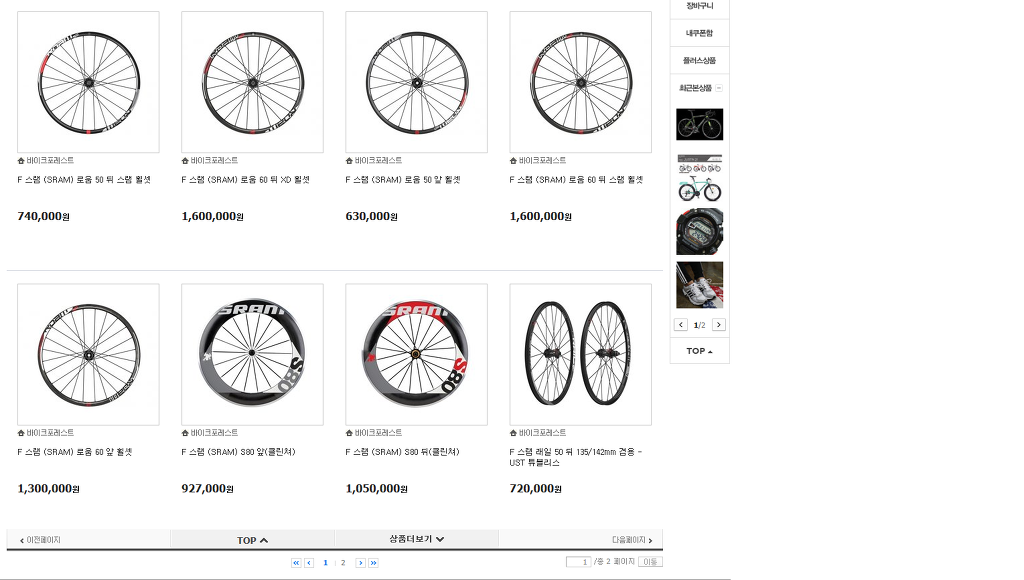The image size is (1024, 580).
Task: Select page 1 in pagination
Action: [x=325, y=562]
